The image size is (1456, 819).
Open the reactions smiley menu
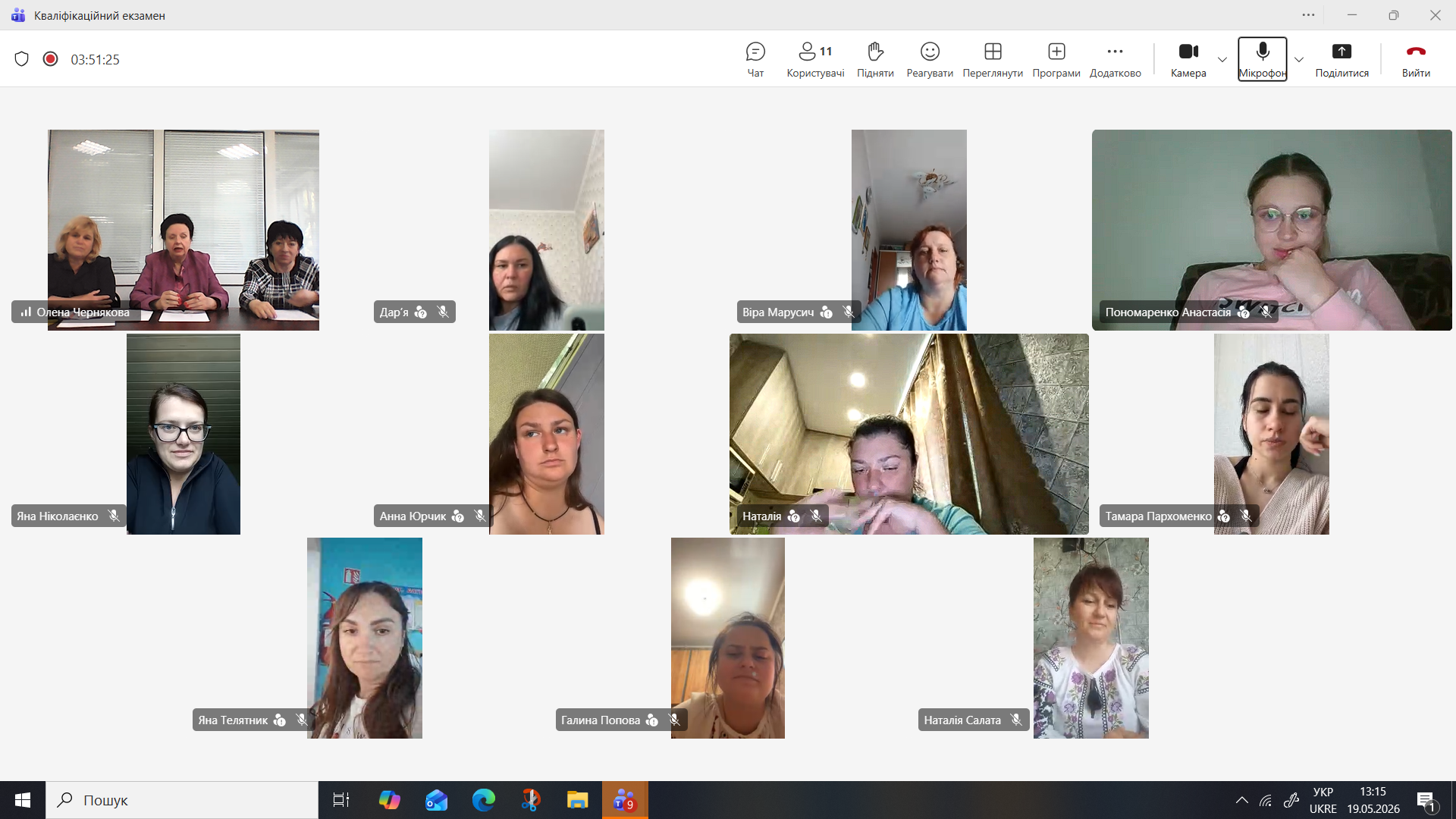(930, 59)
